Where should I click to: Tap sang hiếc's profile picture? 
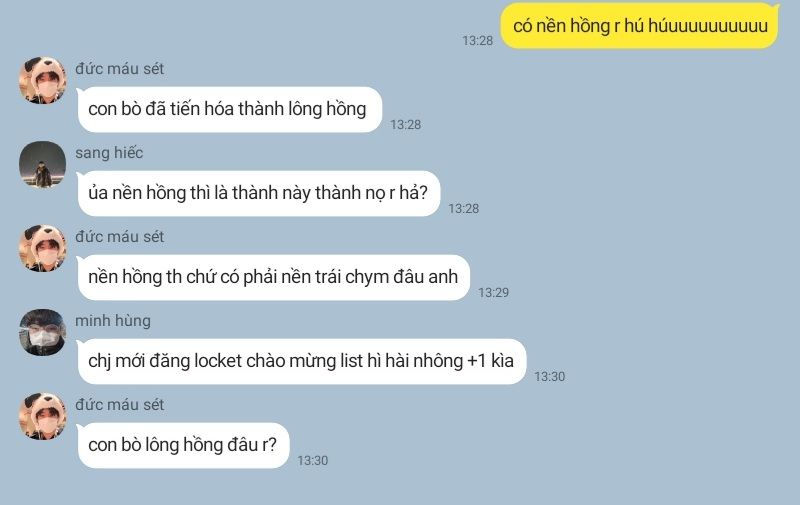[42, 164]
